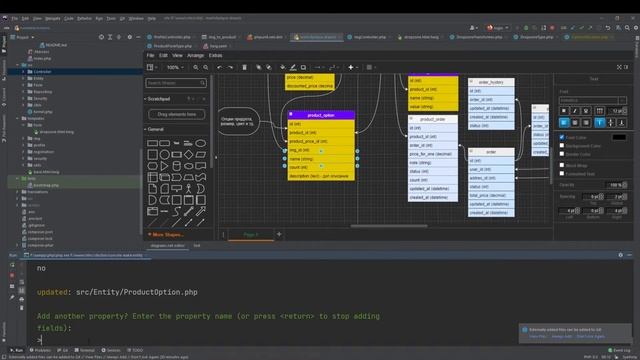This screenshot has height=360, width=640.
Task: Set vertical text alignment to top
Action: 599,122
